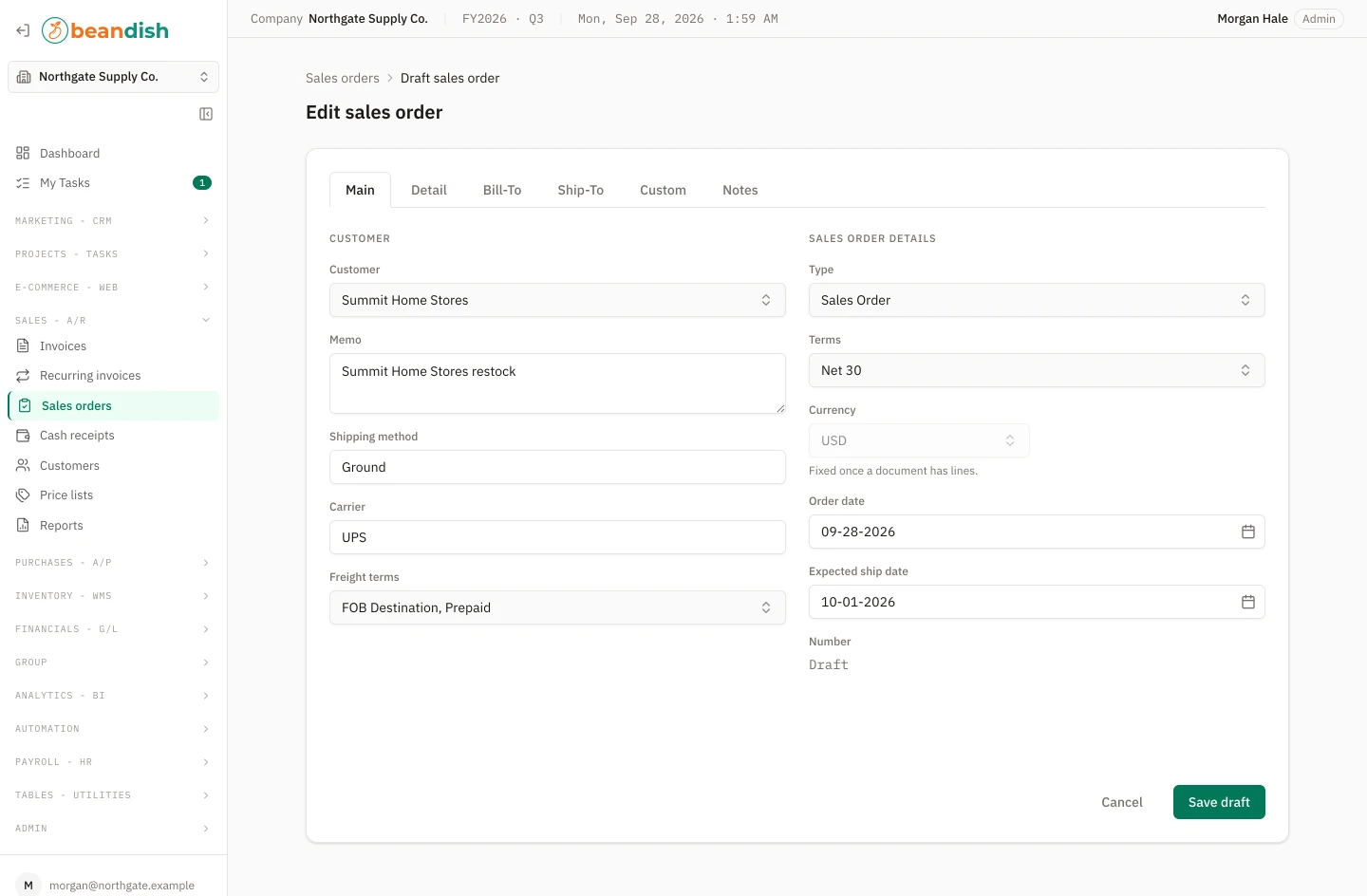Switch to the Custom tab

(663, 190)
